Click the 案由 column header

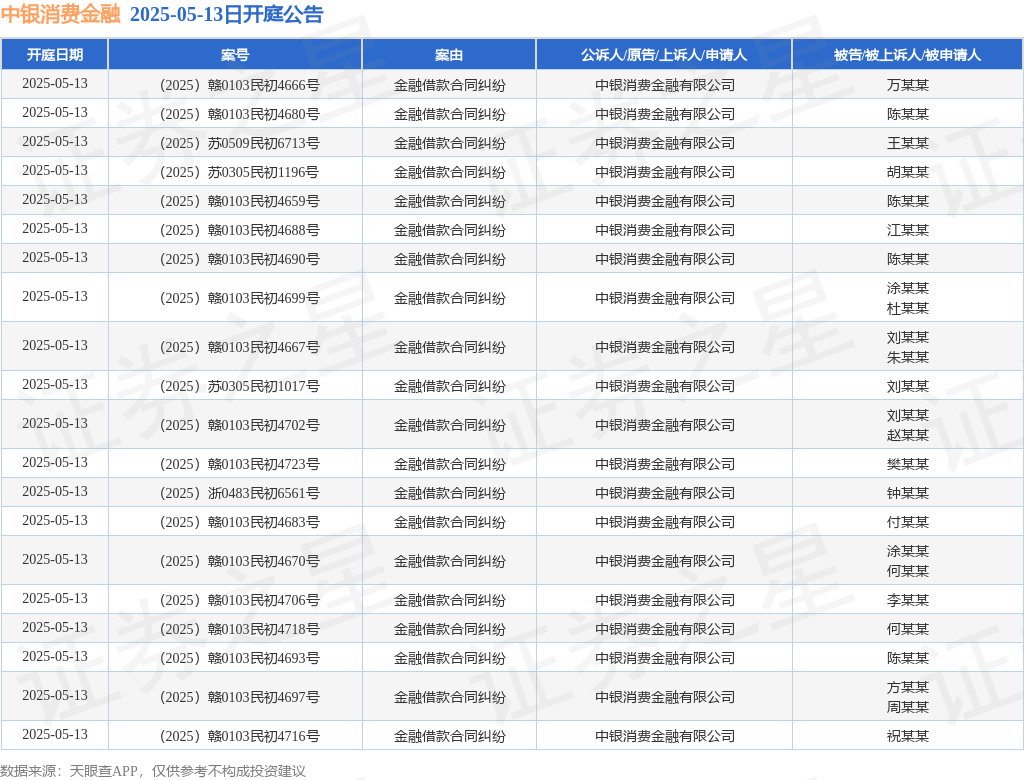coord(449,55)
